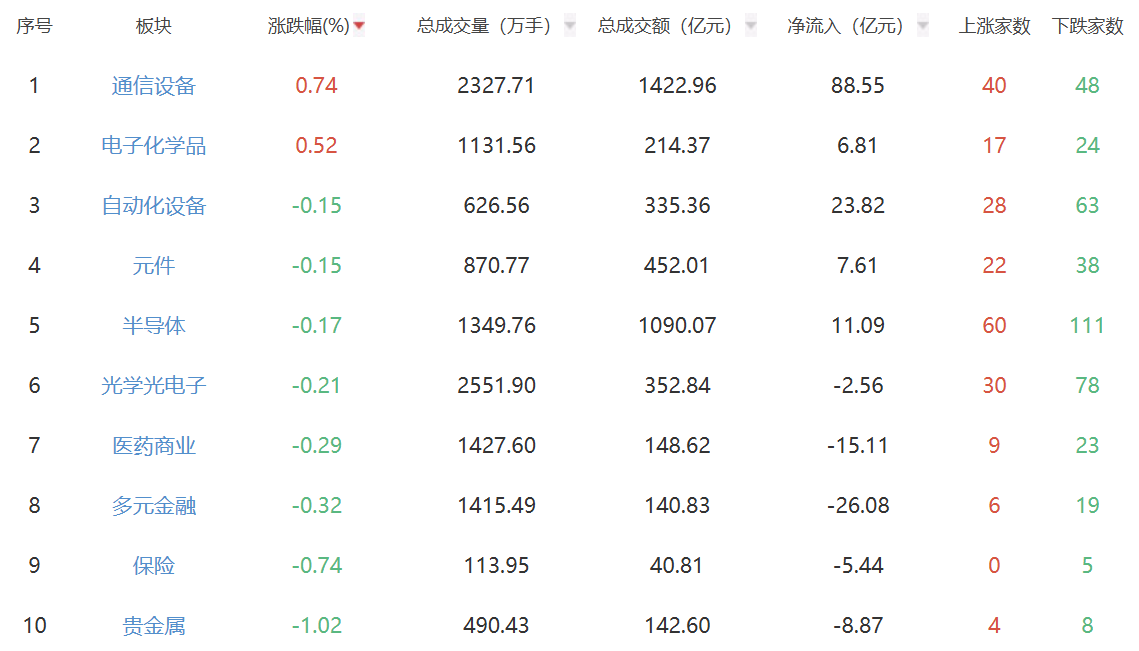
Task: Select the 医药商业 sector
Action: pos(155,445)
